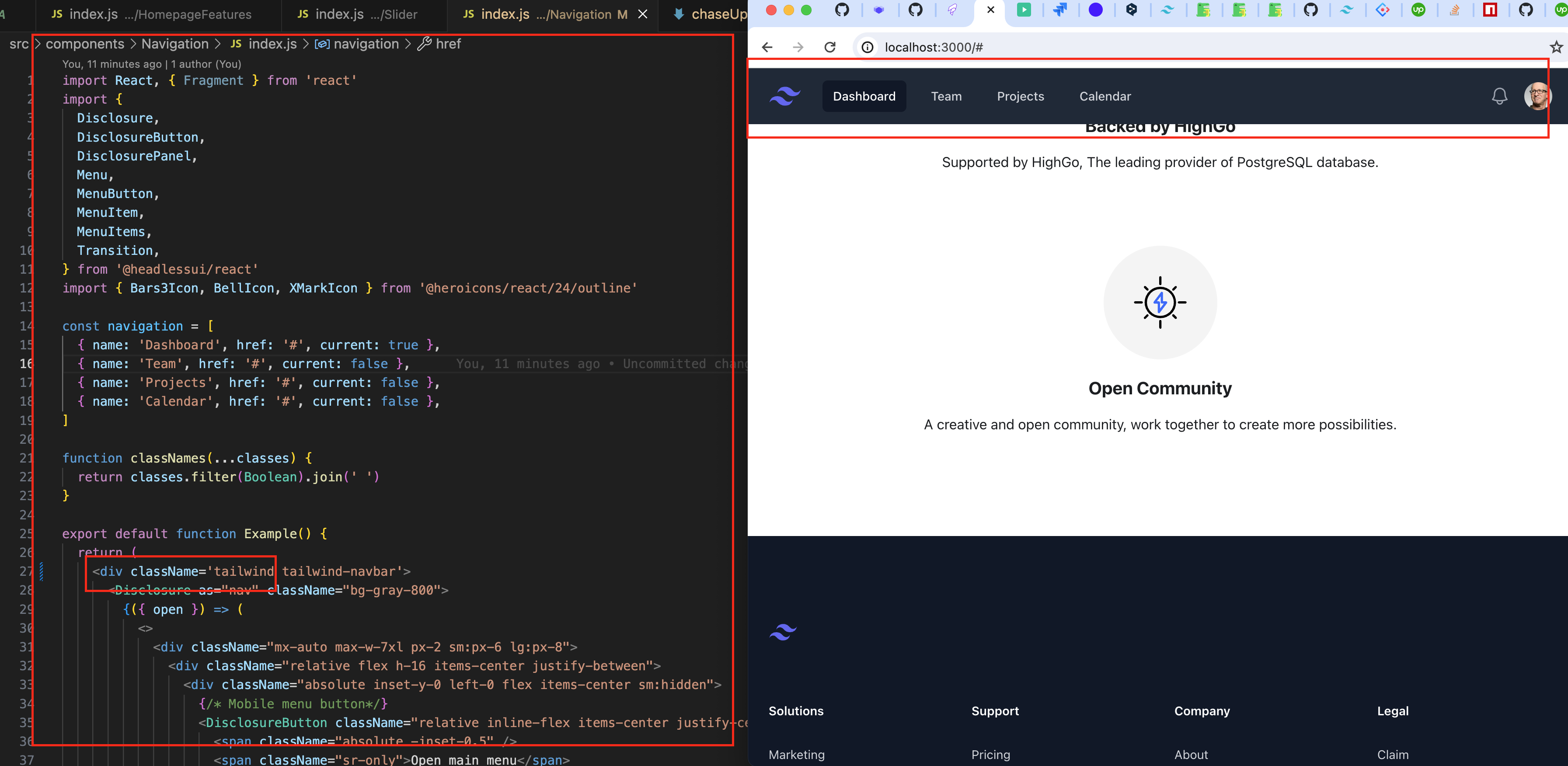Viewport: 1568px width, 766px height.
Task: Click 'Dashboard' string in the navigation array code
Action: pos(180,345)
